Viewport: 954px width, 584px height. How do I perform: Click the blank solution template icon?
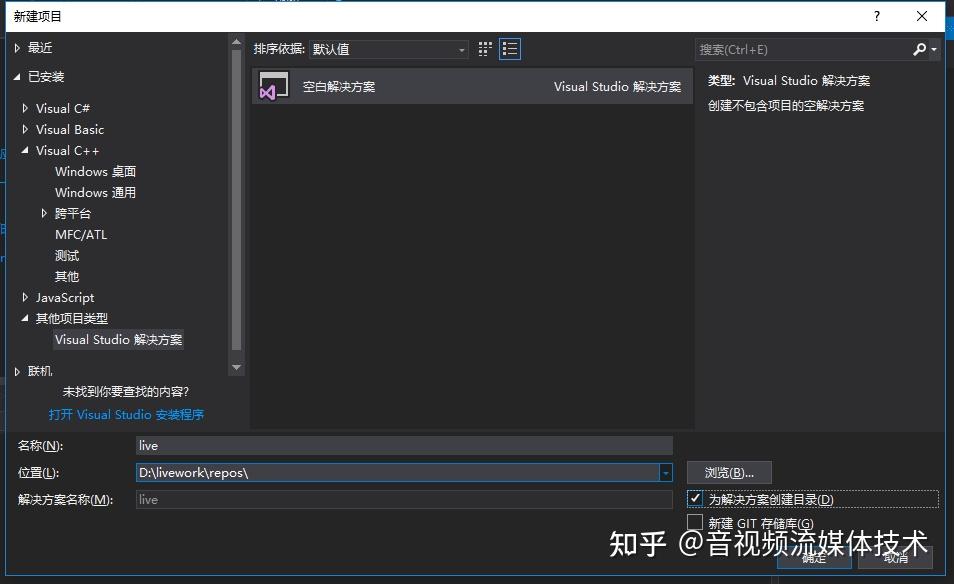coord(274,86)
